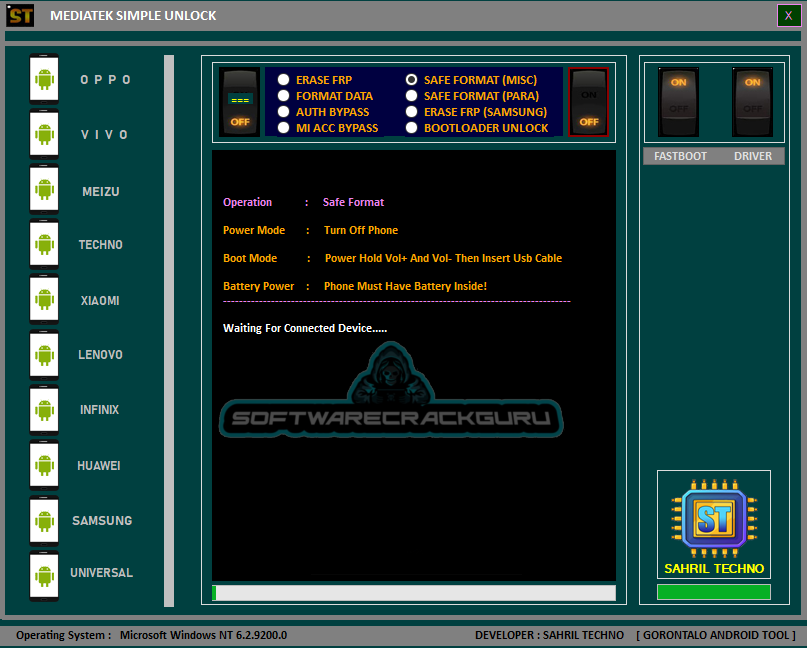Click the green bar under Sahril Techno logo
Screen dimensions: 807x648
pos(714,592)
